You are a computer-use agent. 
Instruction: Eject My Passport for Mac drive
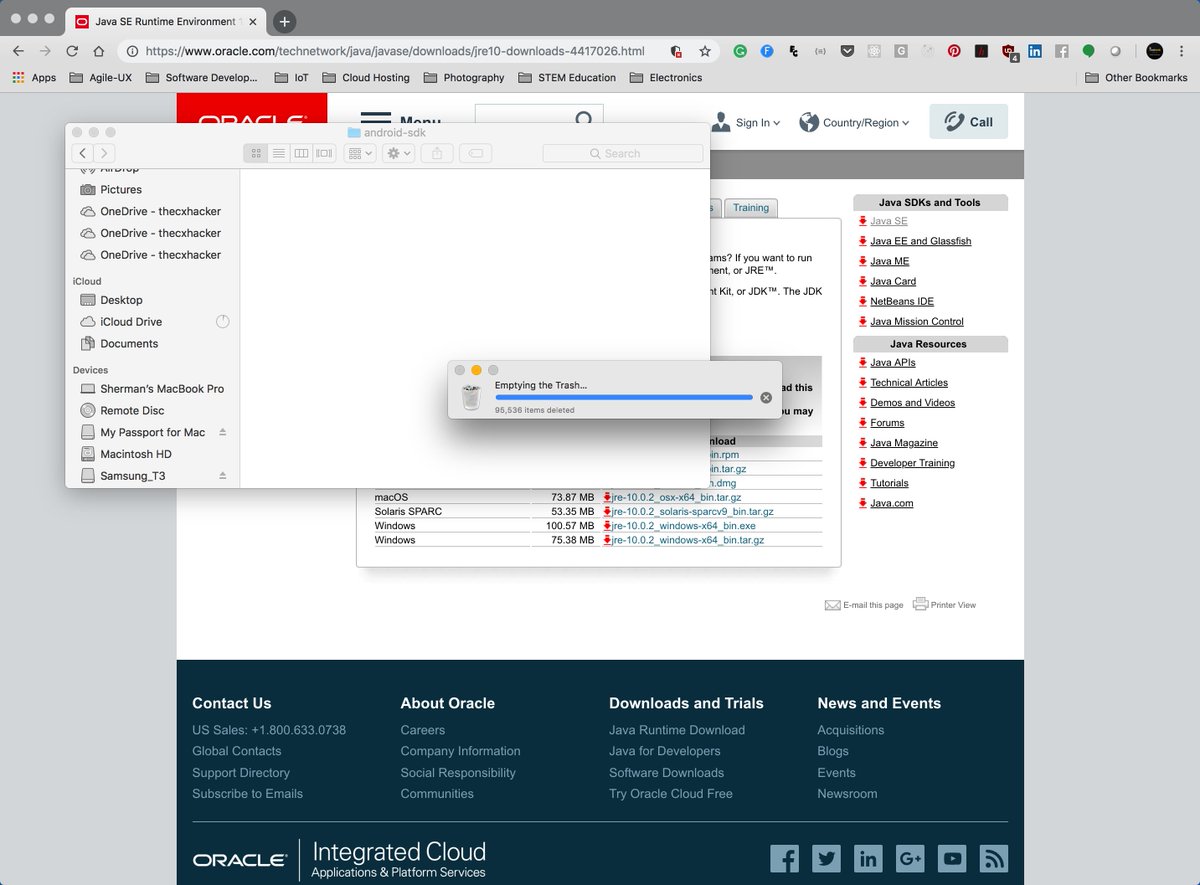click(223, 432)
